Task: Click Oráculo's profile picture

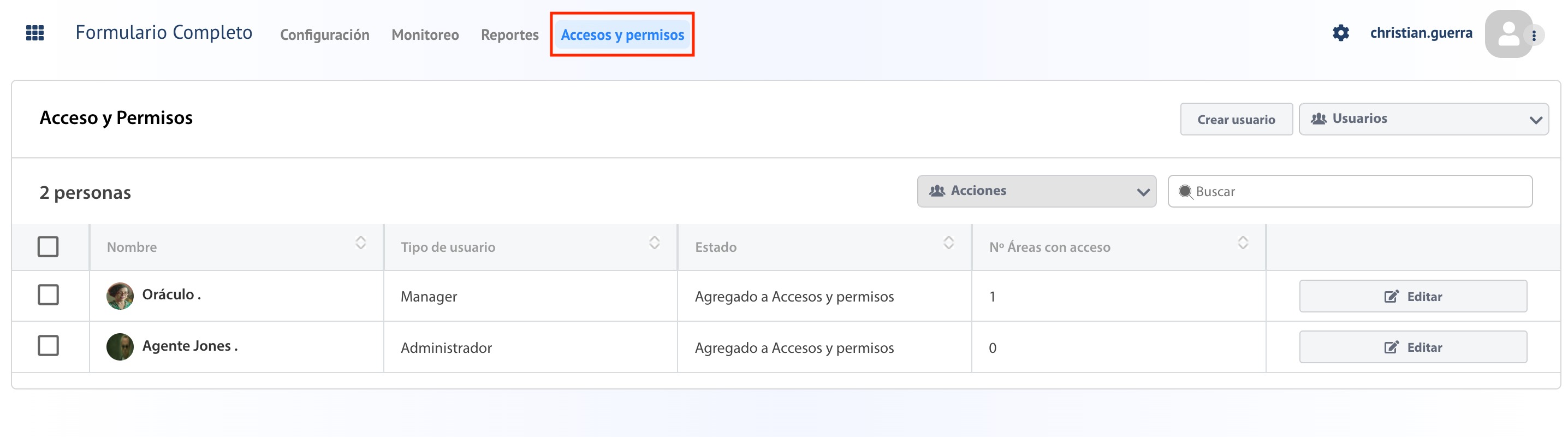Action: coord(120,296)
